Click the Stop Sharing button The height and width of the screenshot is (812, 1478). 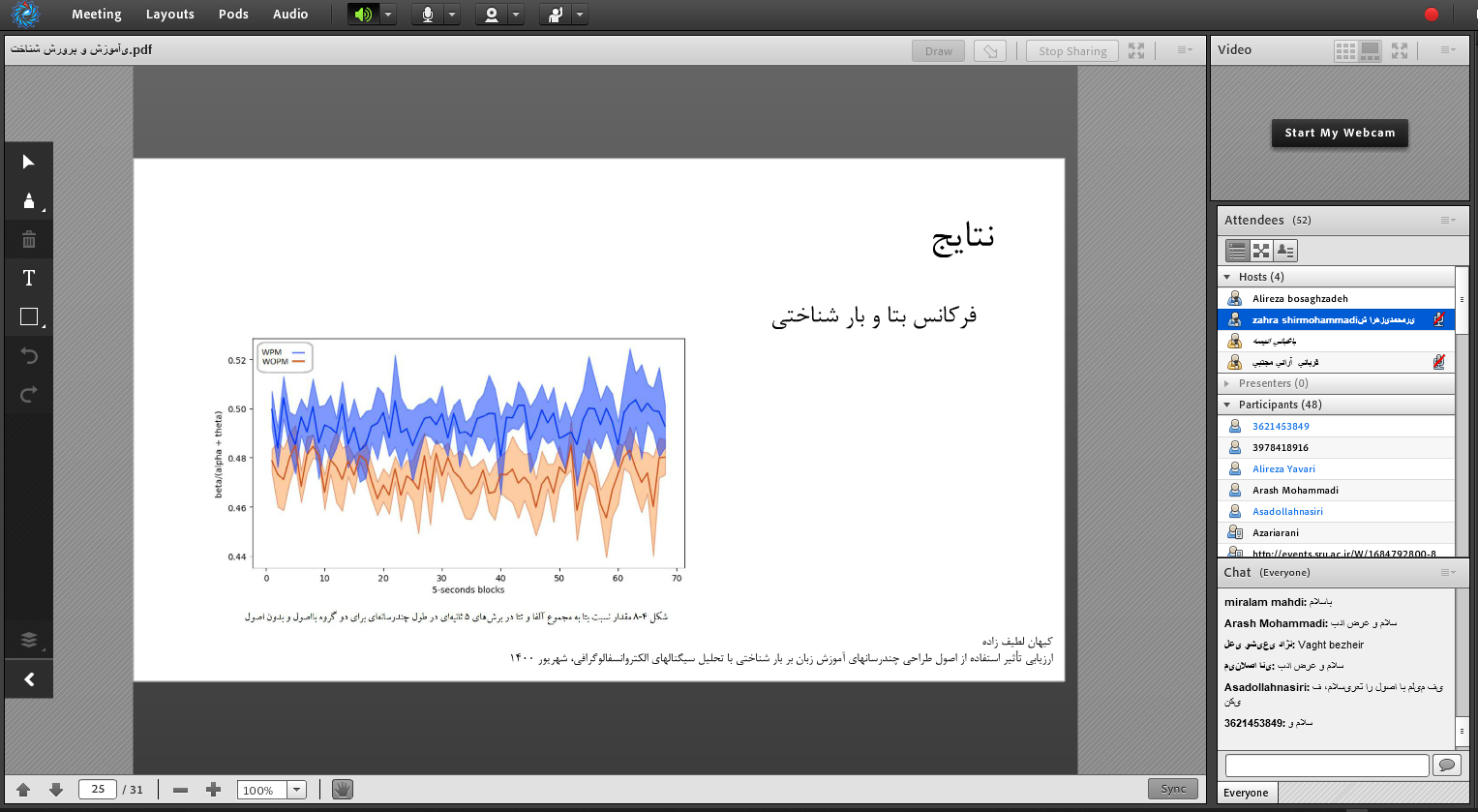tap(1072, 51)
